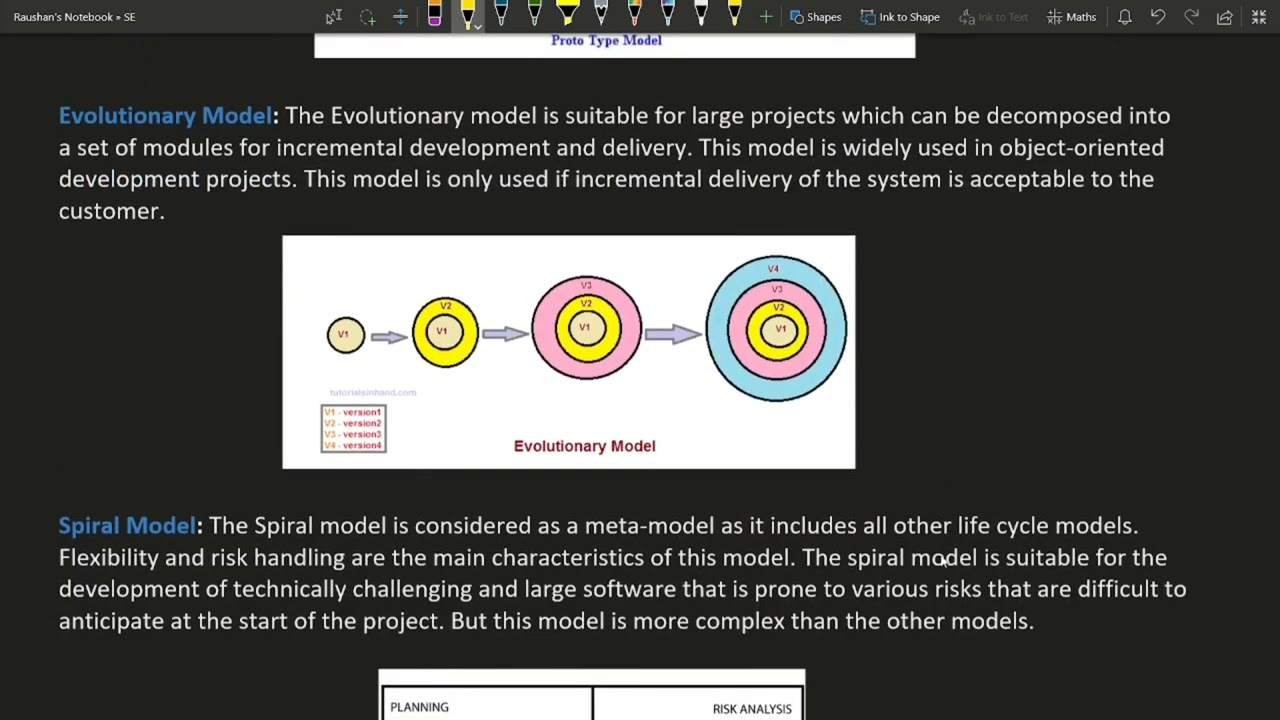Exit full-screen mode with collapse arrows icon

1259,17
